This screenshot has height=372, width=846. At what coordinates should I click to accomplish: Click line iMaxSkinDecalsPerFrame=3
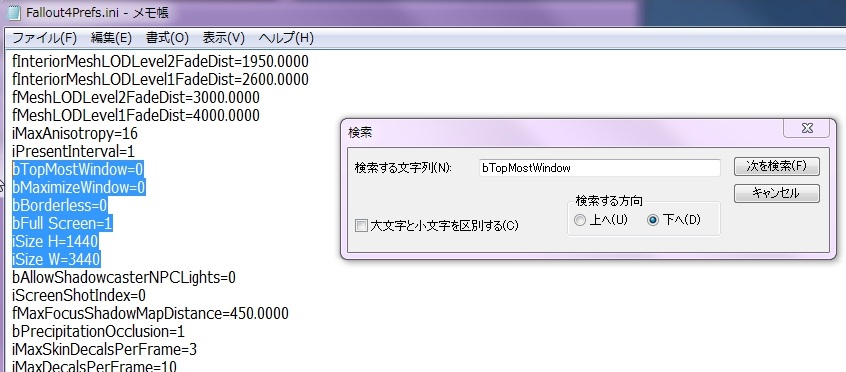(x=104, y=349)
